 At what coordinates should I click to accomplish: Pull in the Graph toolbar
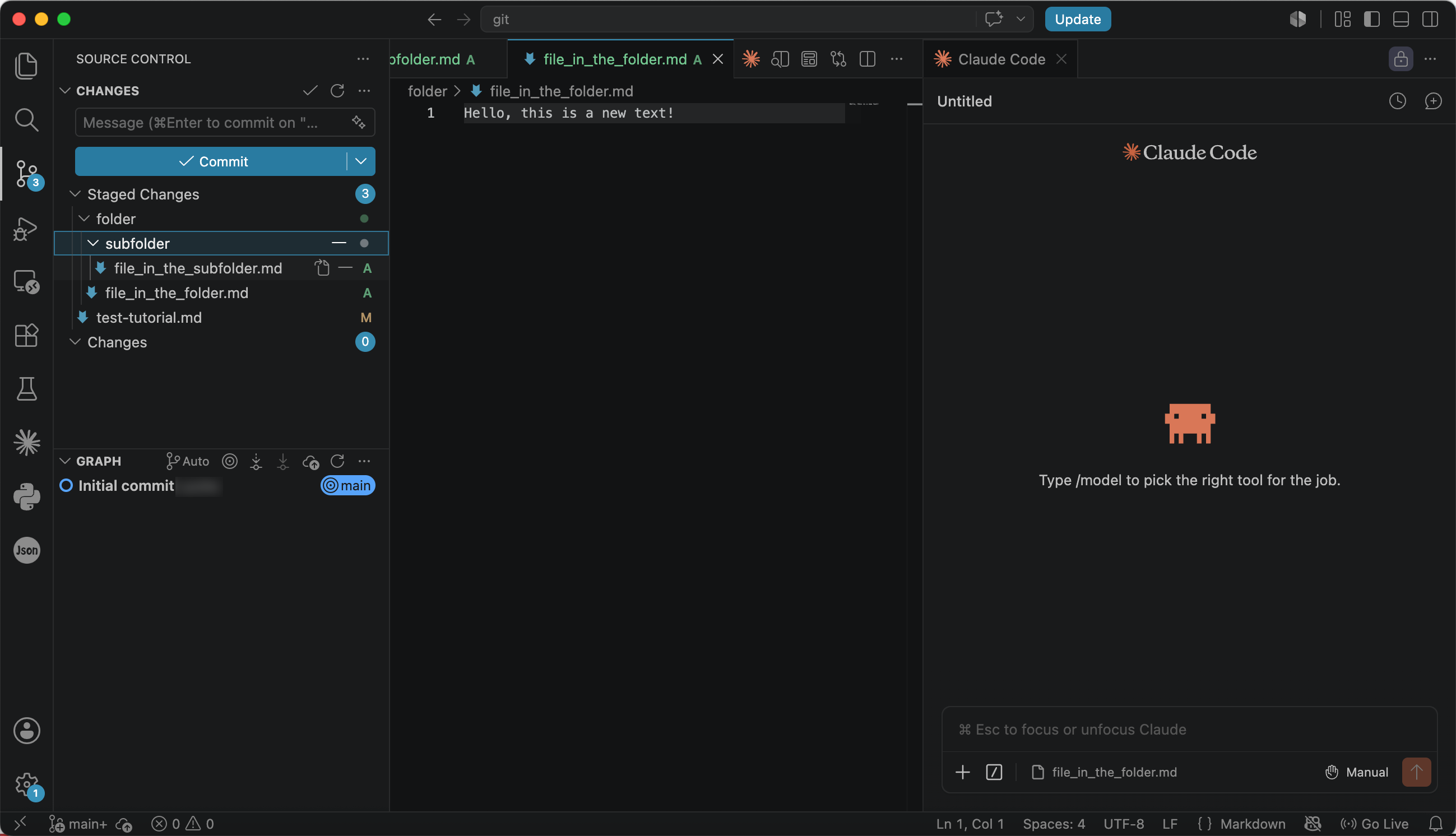(283, 461)
